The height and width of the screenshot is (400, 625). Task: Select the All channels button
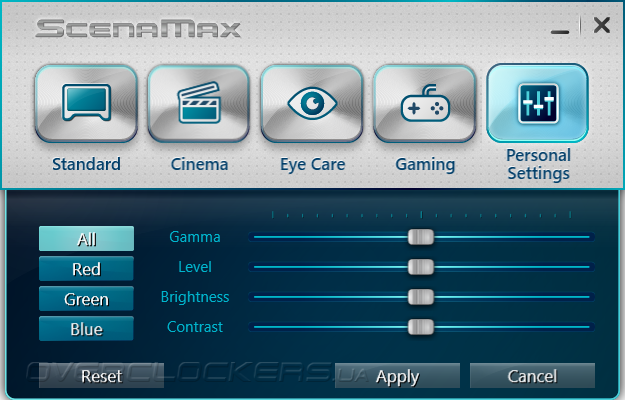point(86,239)
